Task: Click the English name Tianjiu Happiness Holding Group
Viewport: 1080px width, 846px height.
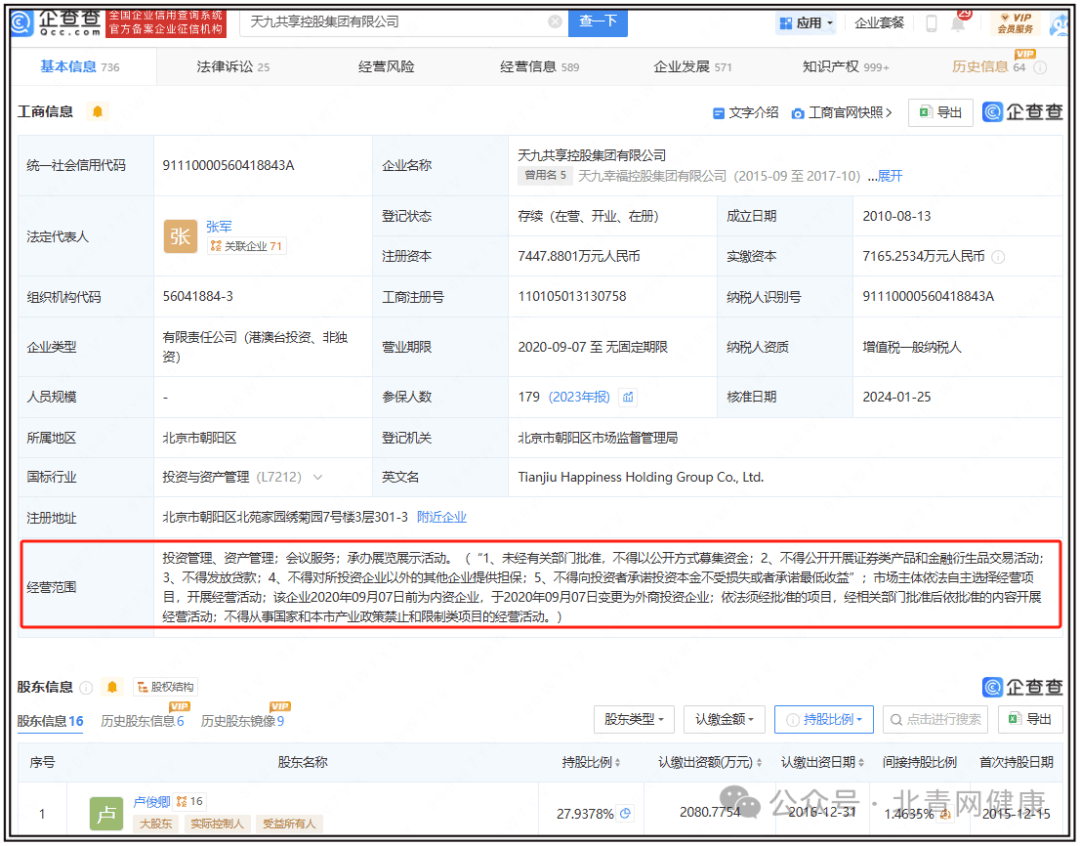Action: pos(641,477)
